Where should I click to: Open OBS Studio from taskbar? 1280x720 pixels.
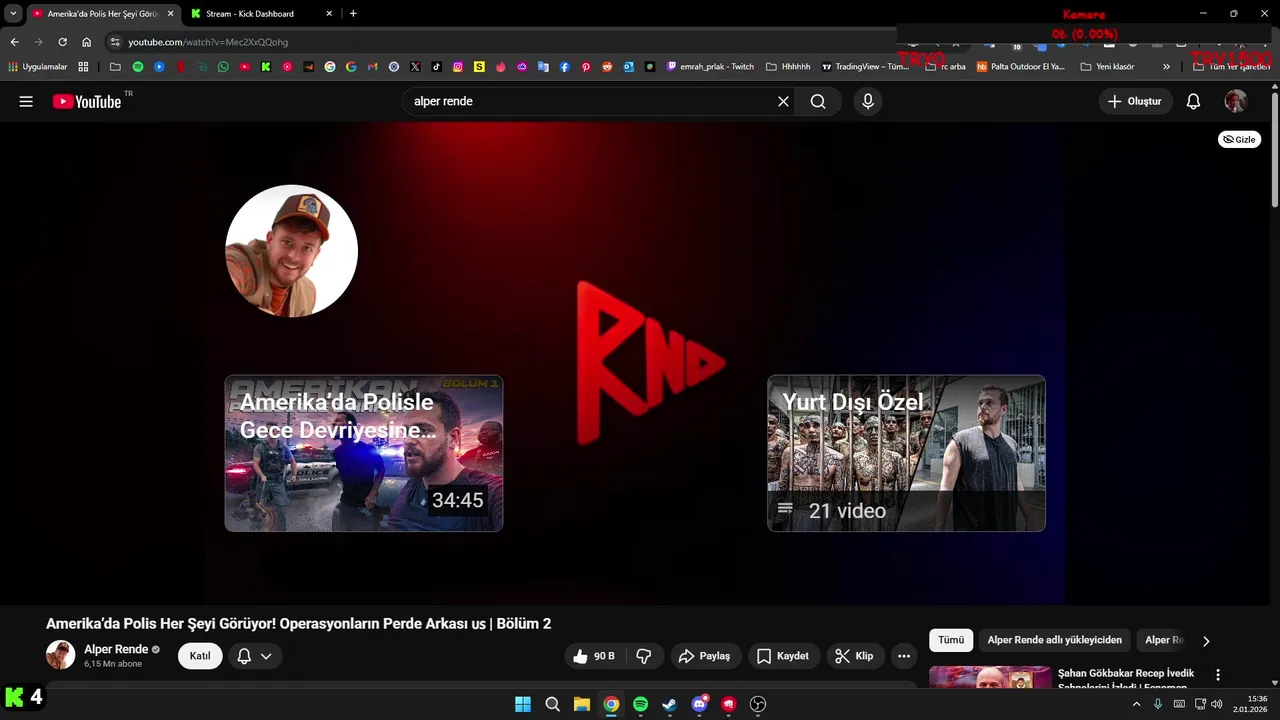click(758, 704)
